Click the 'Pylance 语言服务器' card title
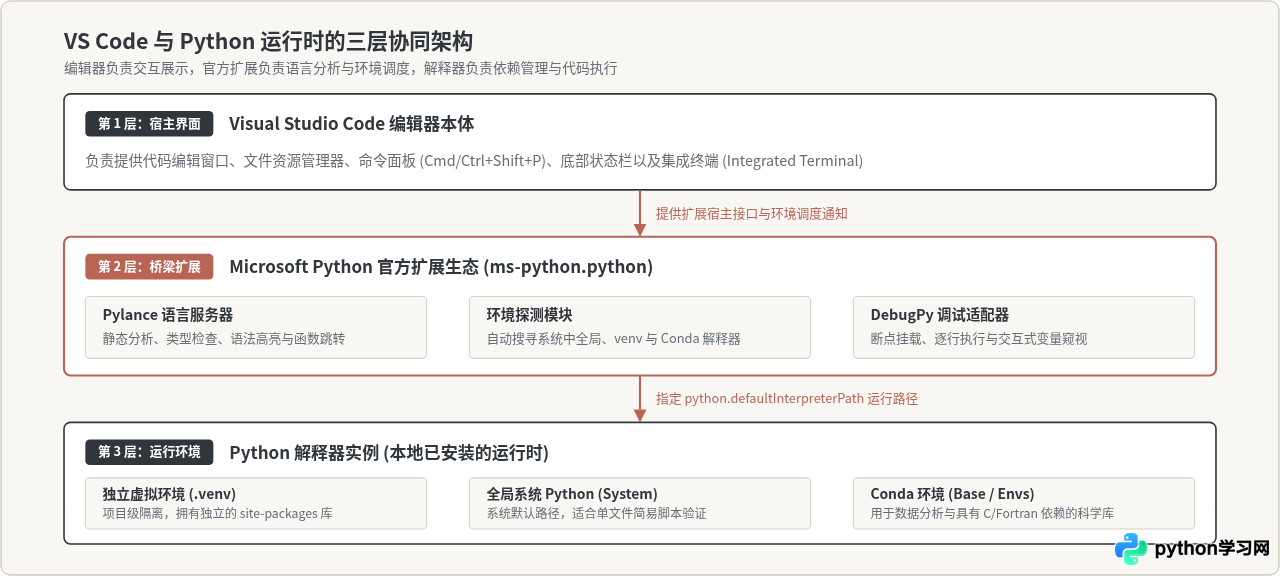The height and width of the screenshot is (576, 1280). [168, 315]
